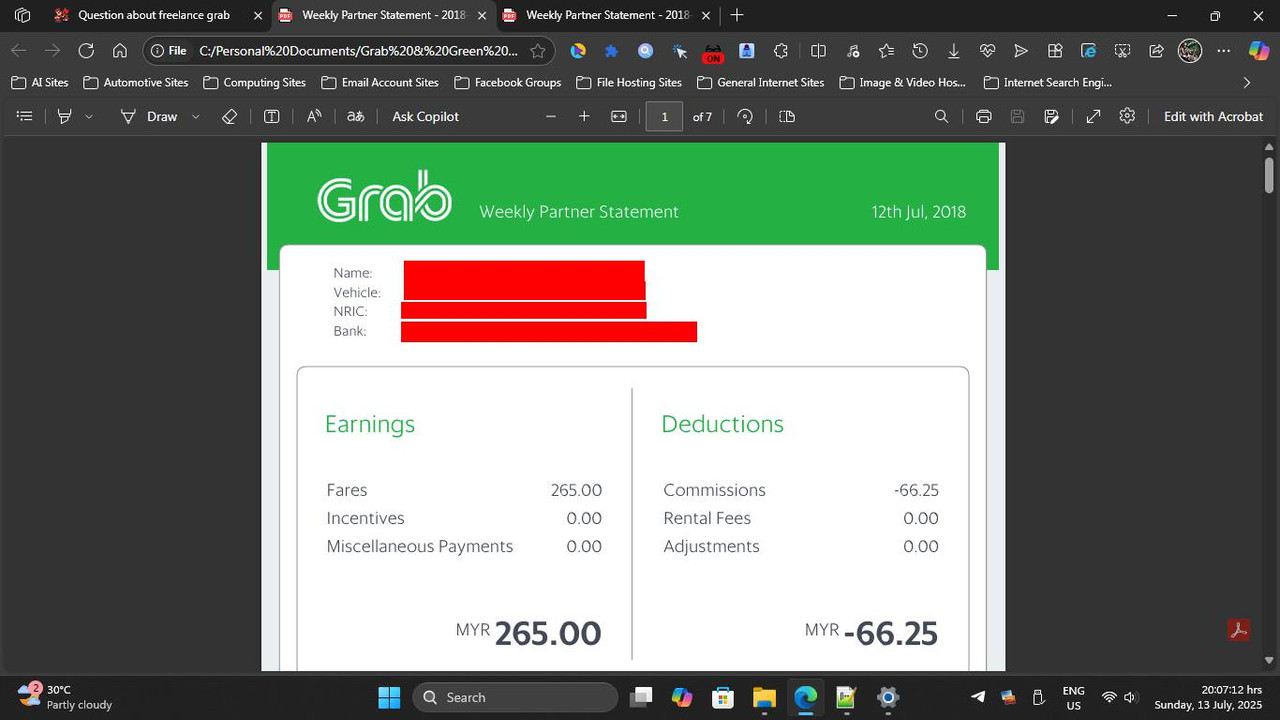
Task: Open the Windows Start menu
Action: click(x=389, y=697)
